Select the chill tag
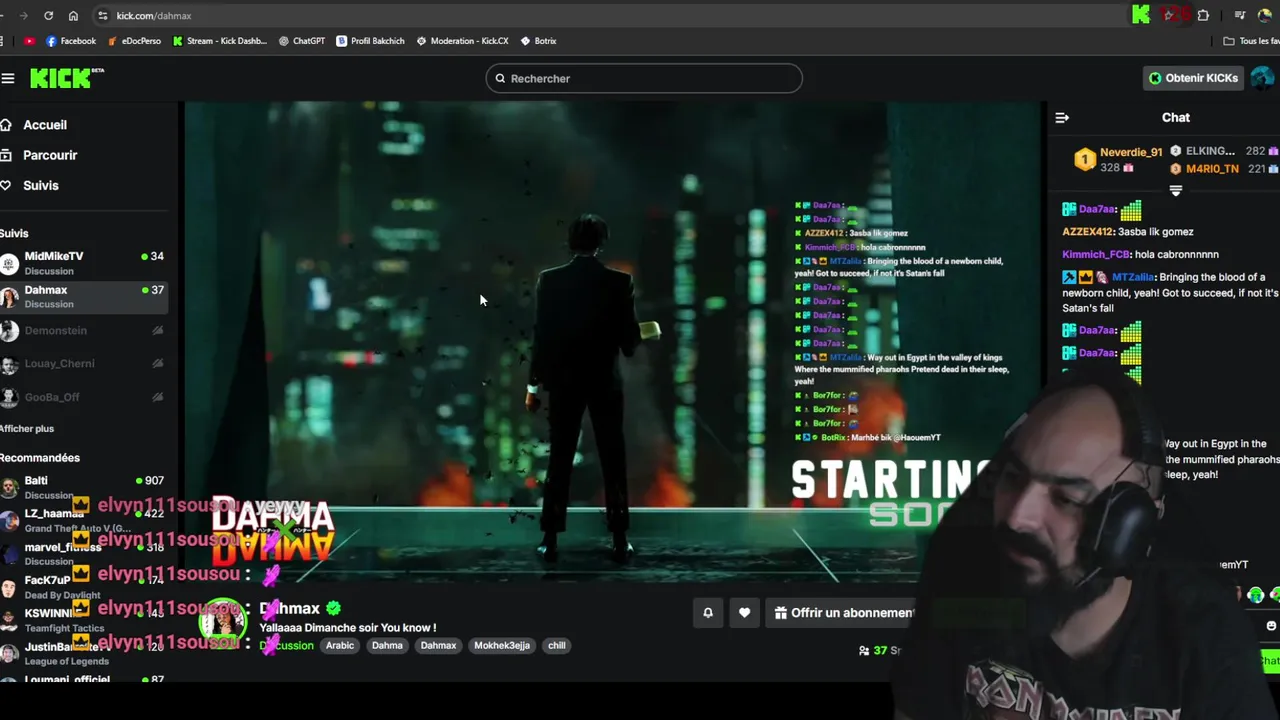1280x720 pixels. [557, 646]
